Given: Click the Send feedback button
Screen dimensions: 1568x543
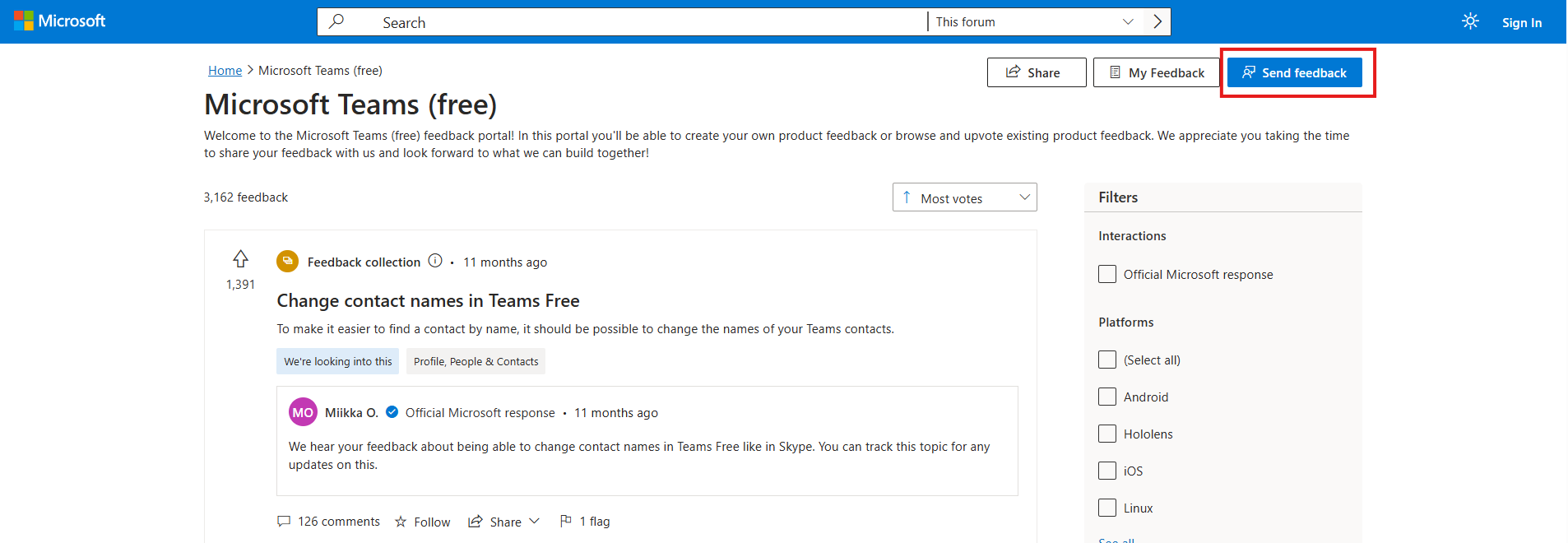Looking at the screenshot, I should pyautogui.click(x=1295, y=72).
